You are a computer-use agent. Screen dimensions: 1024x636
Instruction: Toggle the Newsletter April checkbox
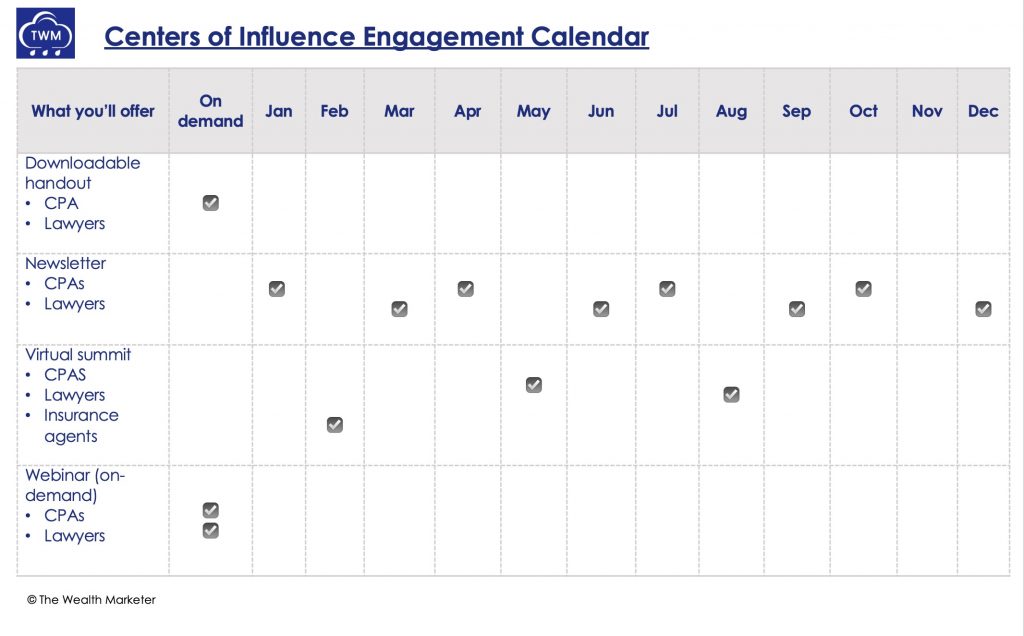tap(466, 289)
